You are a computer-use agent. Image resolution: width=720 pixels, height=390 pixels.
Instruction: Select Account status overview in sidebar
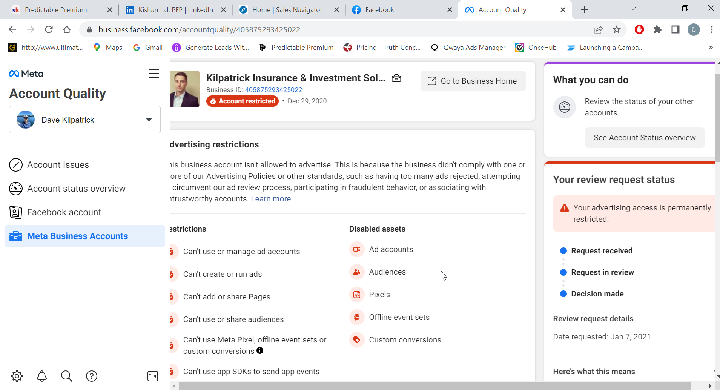[x=85, y=188]
